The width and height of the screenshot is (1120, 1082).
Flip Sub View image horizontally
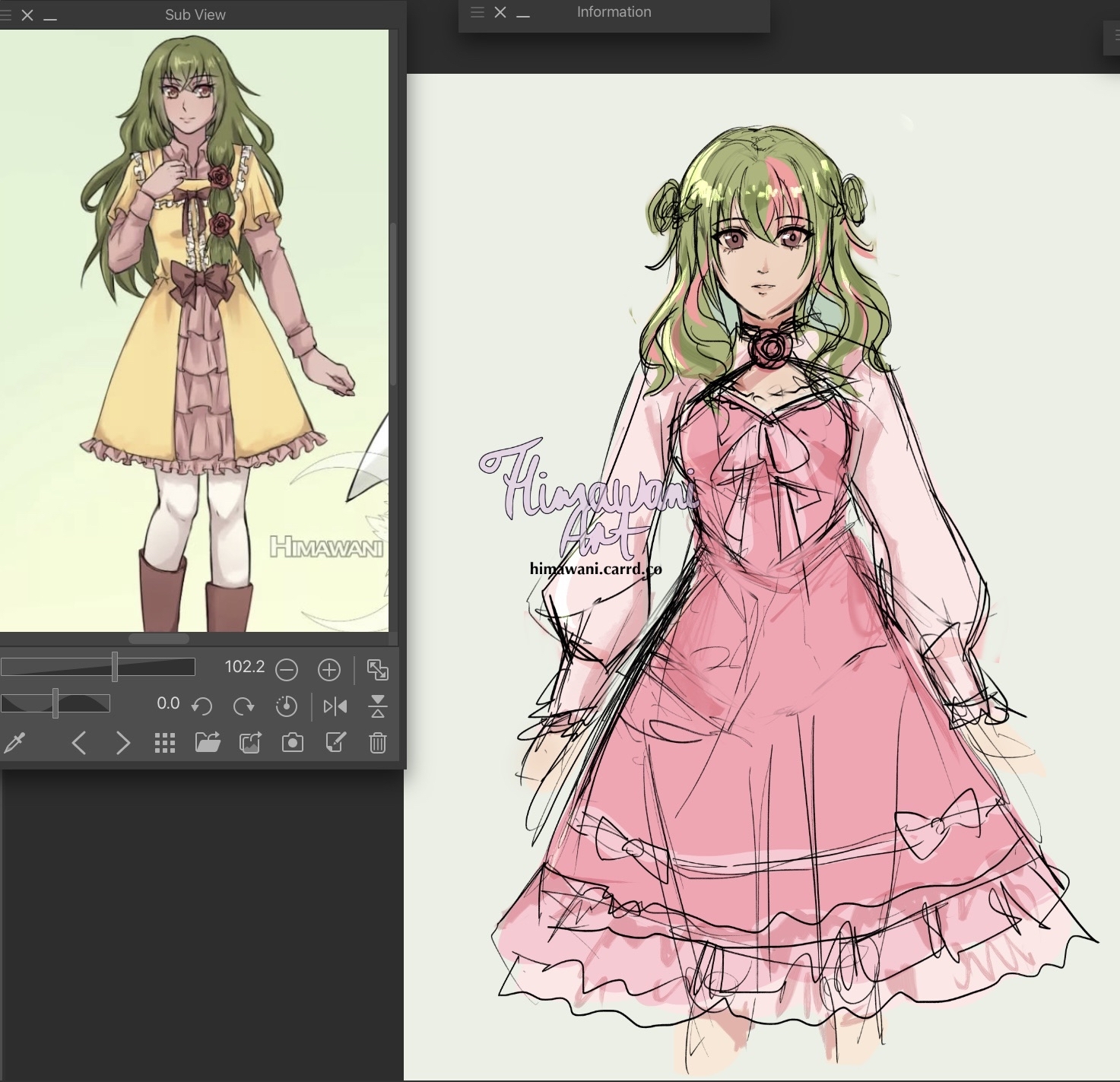click(x=335, y=706)
